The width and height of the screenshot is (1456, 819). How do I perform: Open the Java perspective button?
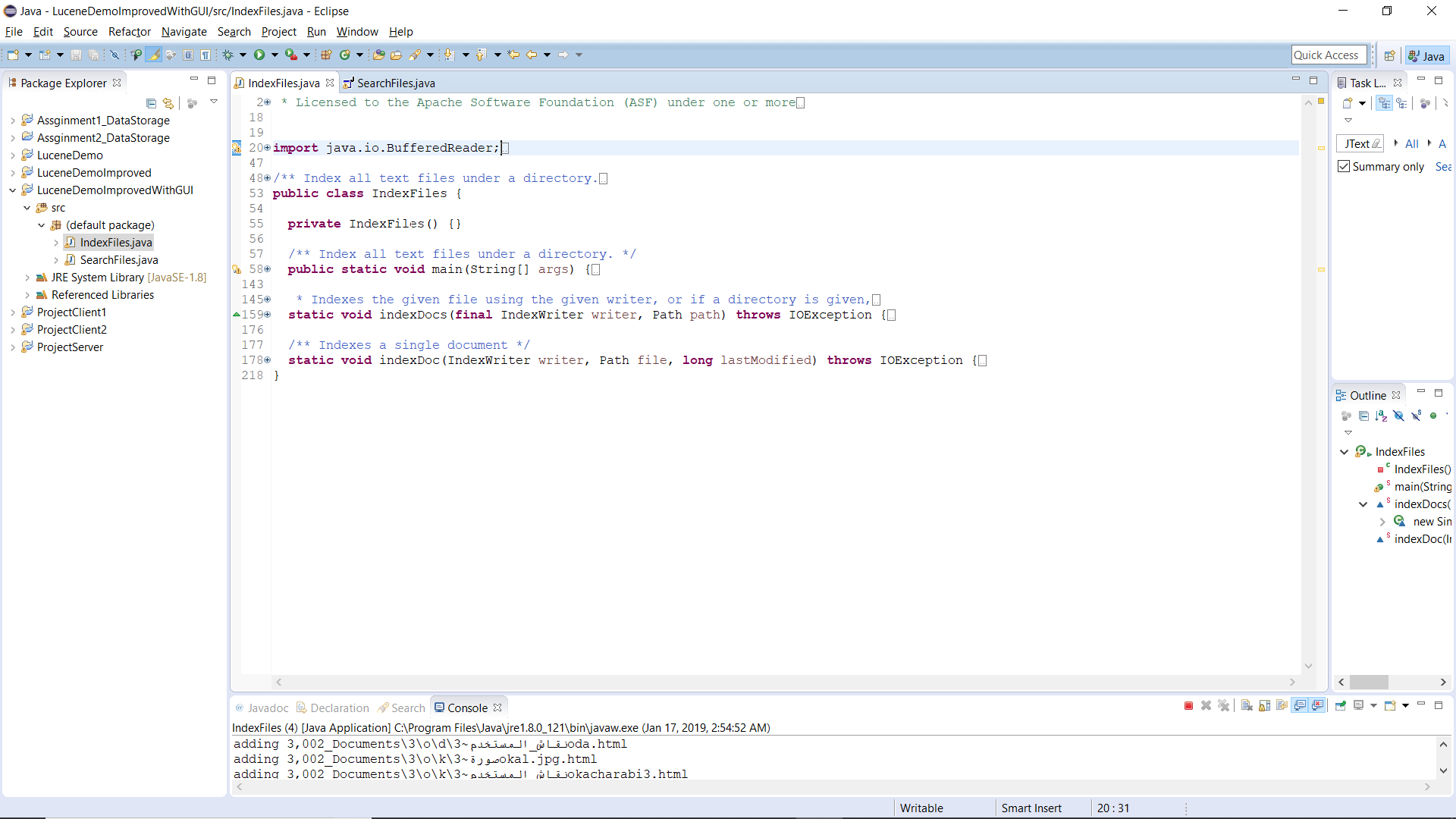click(x=1429, y=55)
